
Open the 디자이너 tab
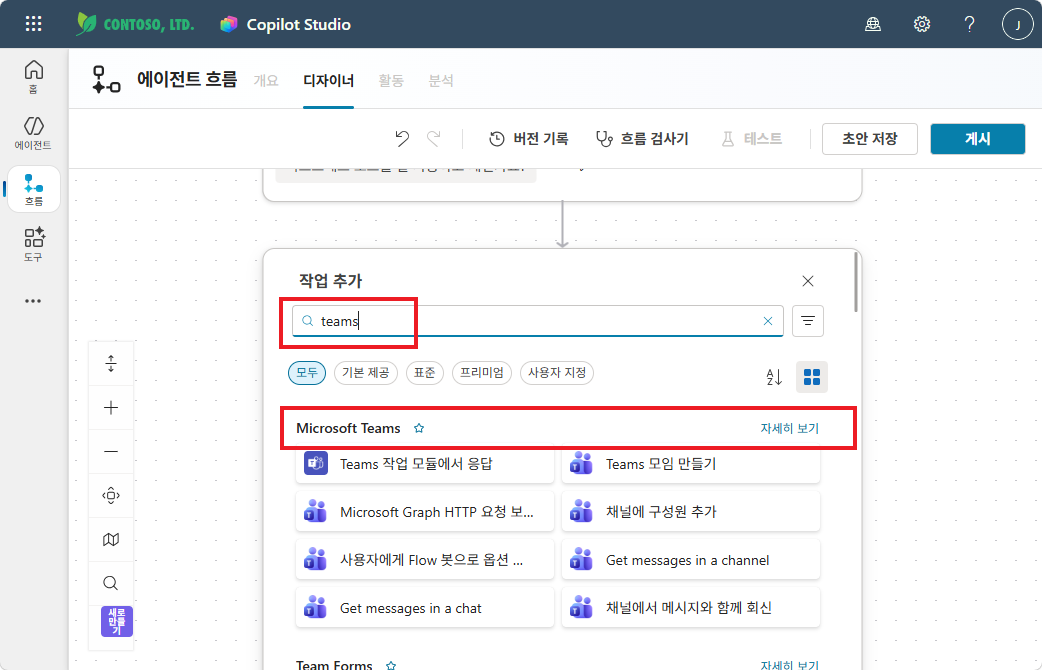(x=328, y=80)
